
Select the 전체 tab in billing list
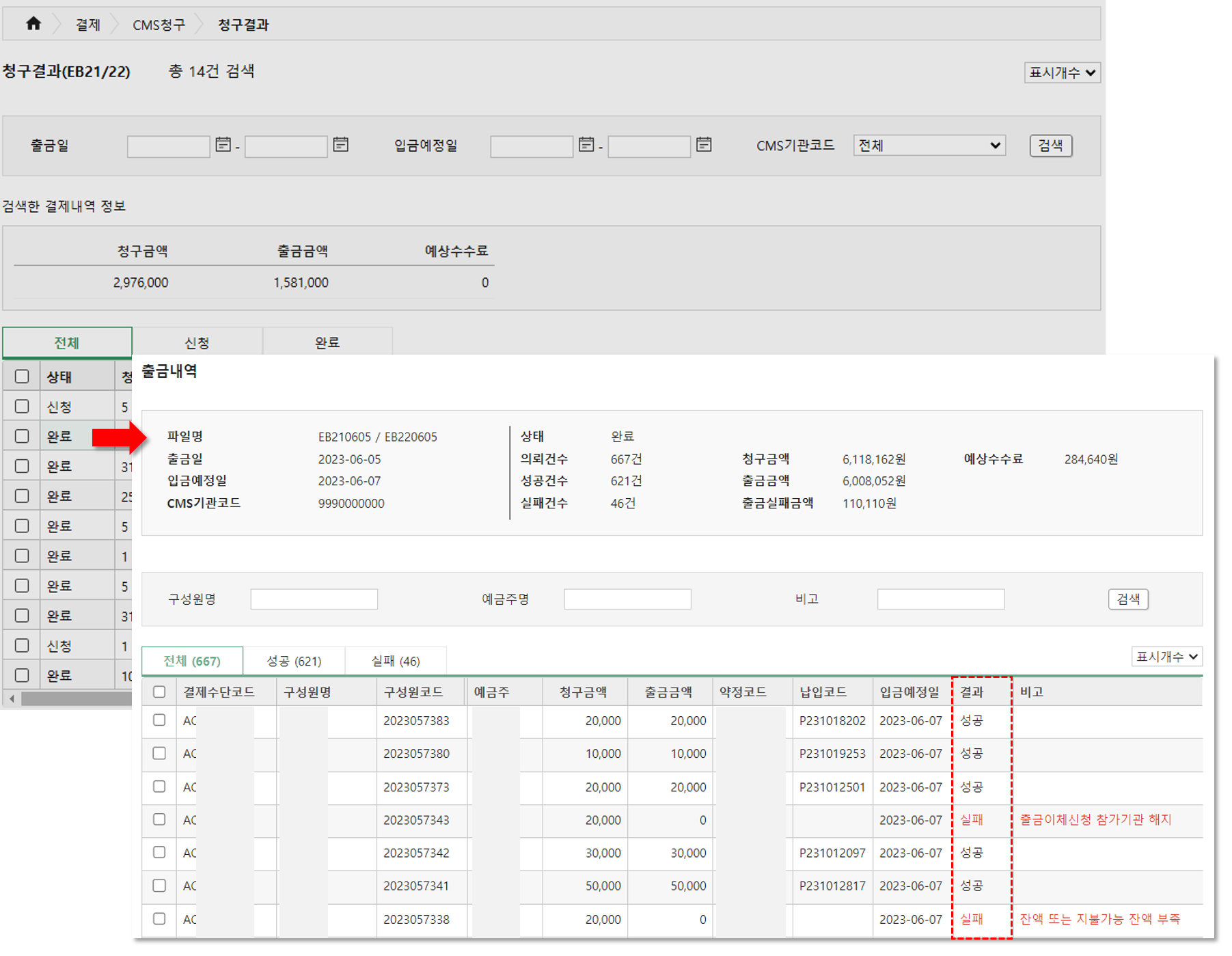point(67,342)
